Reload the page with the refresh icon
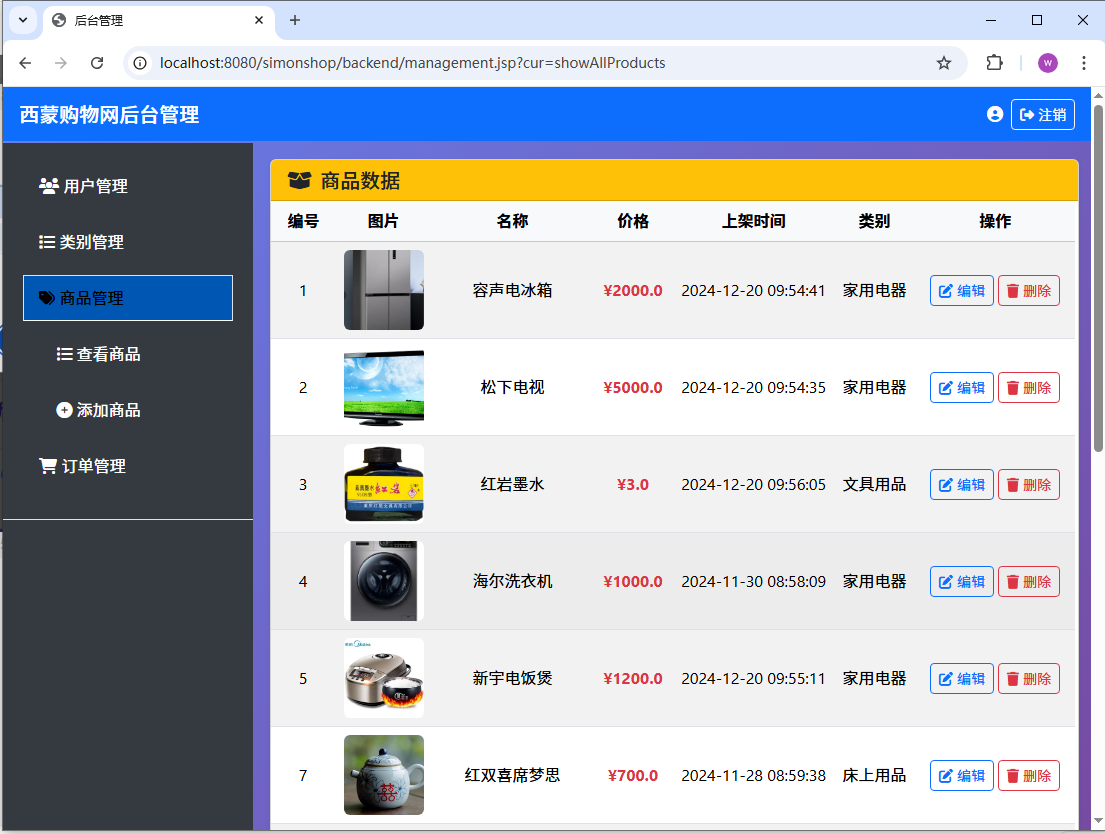 point(97,63)
